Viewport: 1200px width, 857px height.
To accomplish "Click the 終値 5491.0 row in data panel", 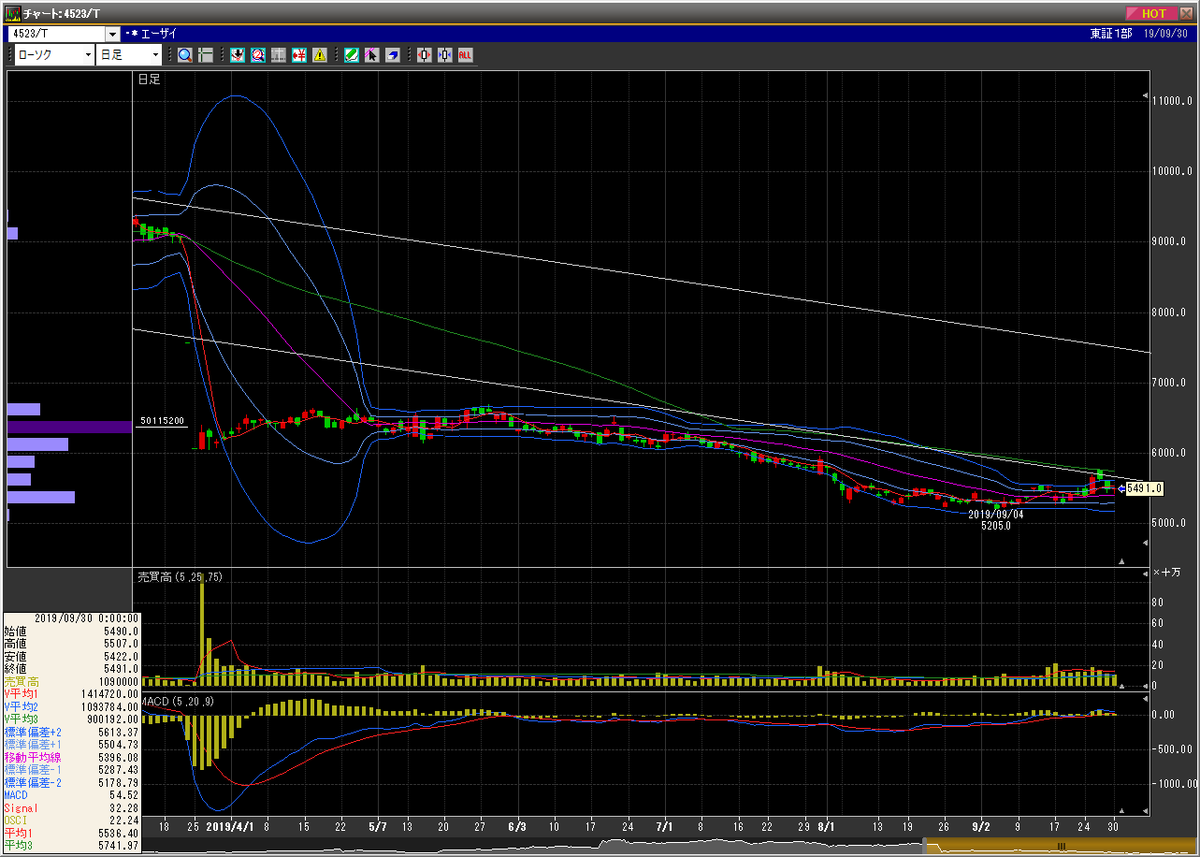I will pyautogui.click(x=71, y=668).
